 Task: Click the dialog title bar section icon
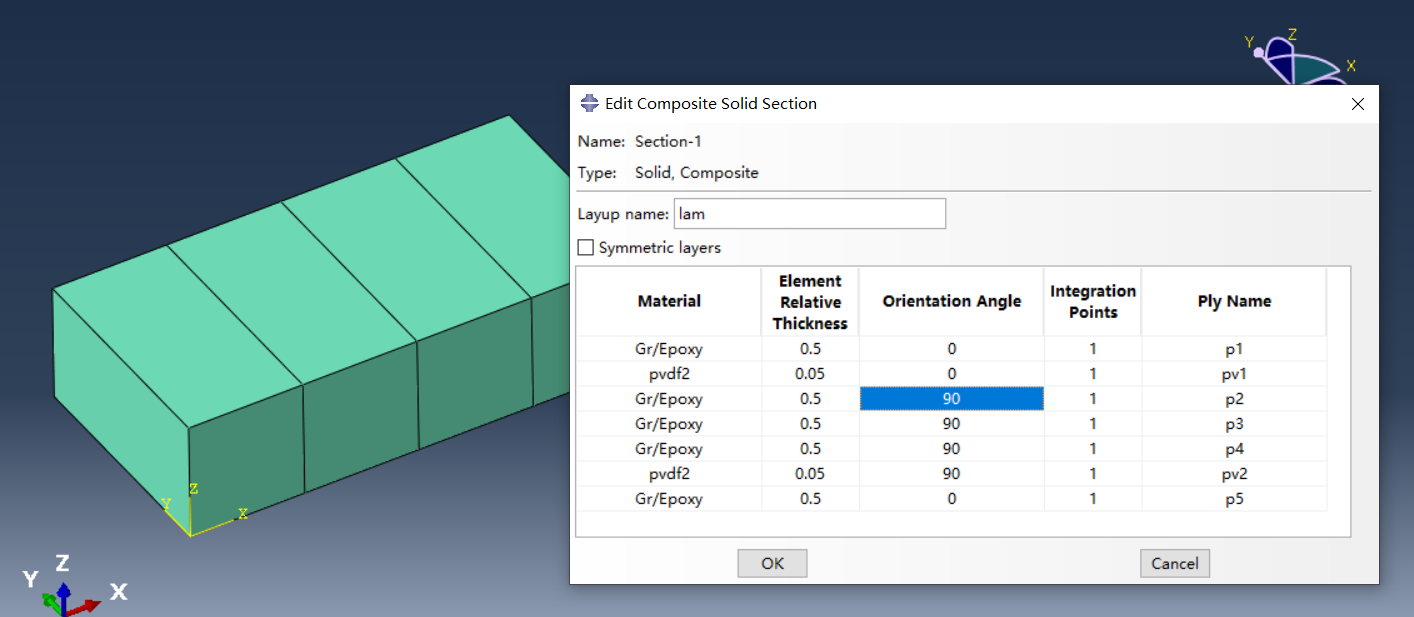pos(589,104)
